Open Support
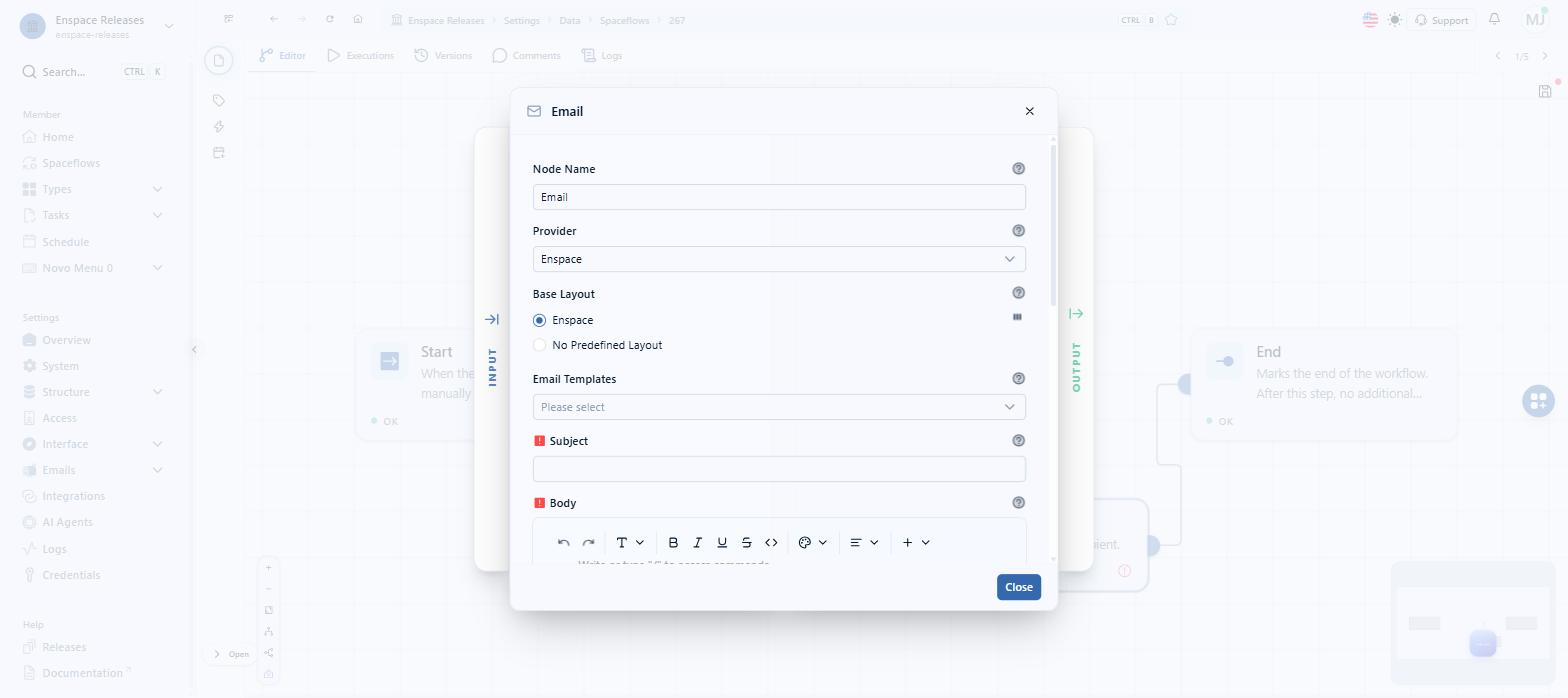This screenshot has height=698, width=1568. (x=1441, y=20)
